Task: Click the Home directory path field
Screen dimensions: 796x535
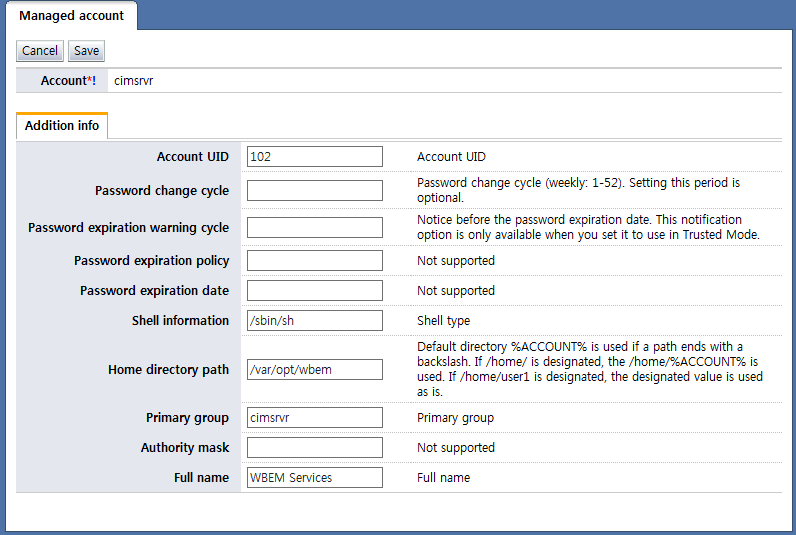Action: tap(315, 370)
